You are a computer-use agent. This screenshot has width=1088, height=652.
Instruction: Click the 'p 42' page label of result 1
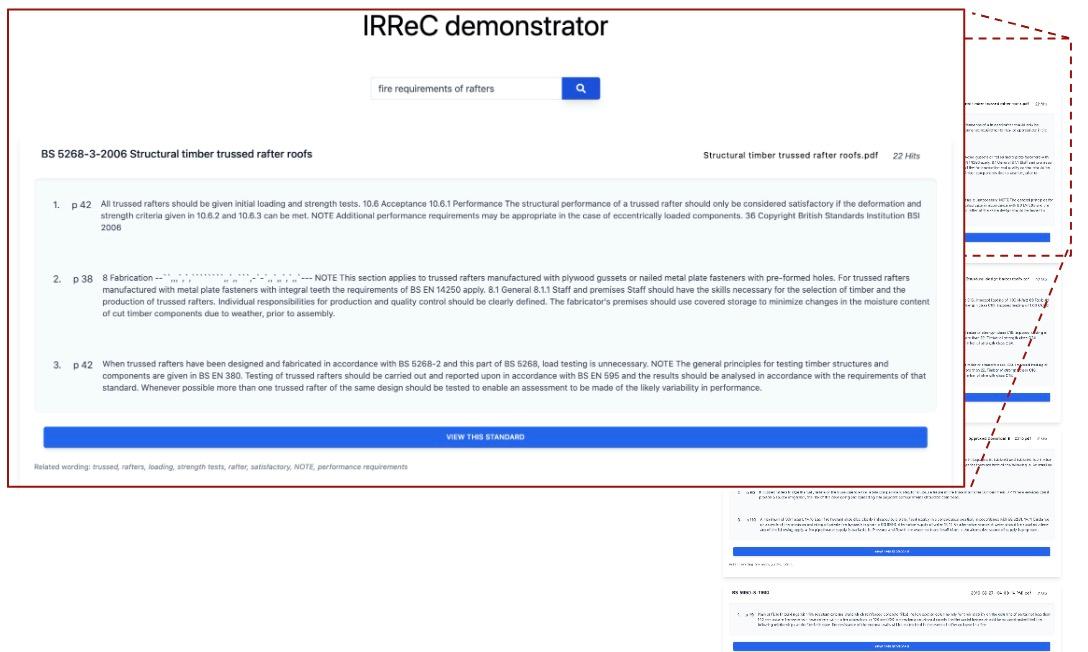(x=81, y=205)
